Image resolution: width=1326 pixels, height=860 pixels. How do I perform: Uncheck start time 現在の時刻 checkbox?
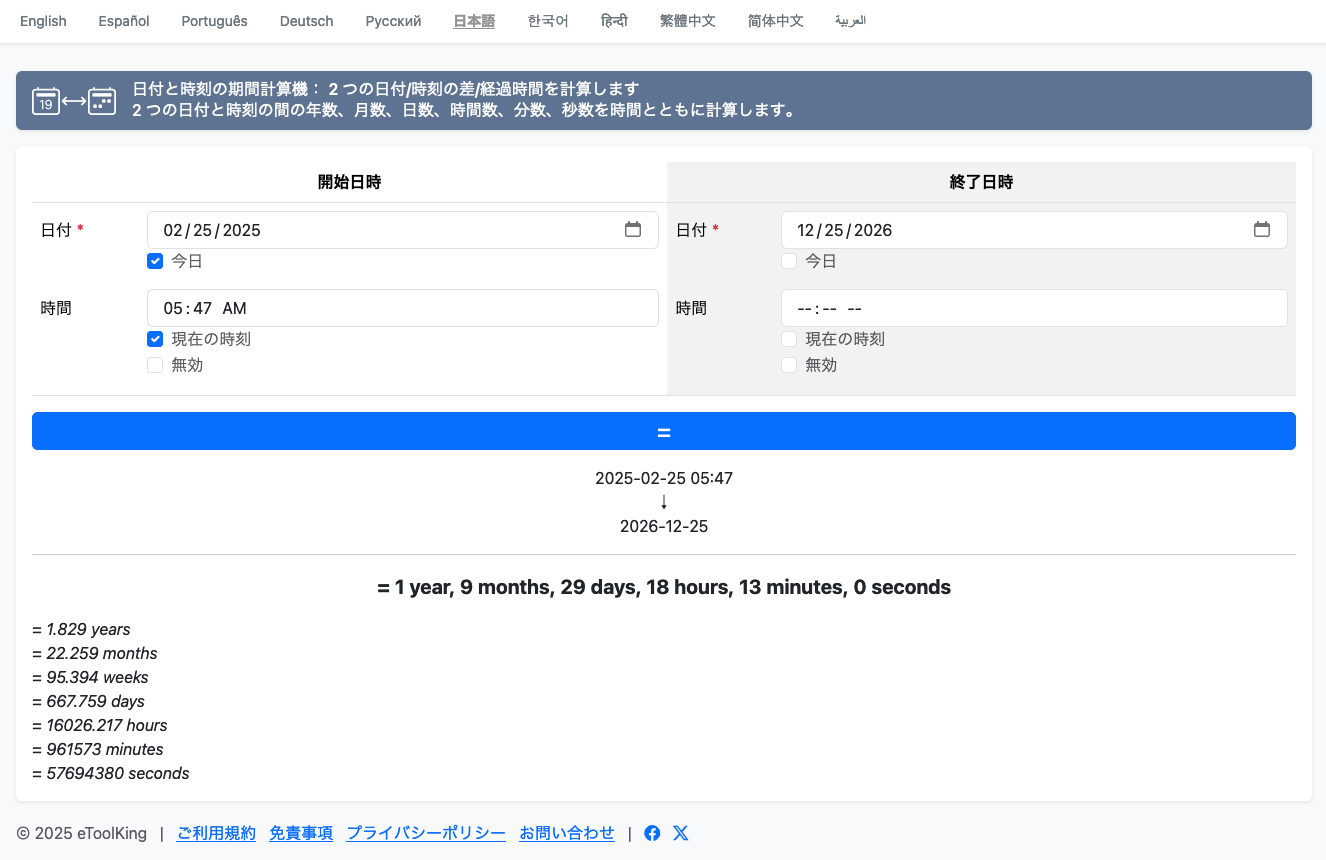(x=155, y=339)
